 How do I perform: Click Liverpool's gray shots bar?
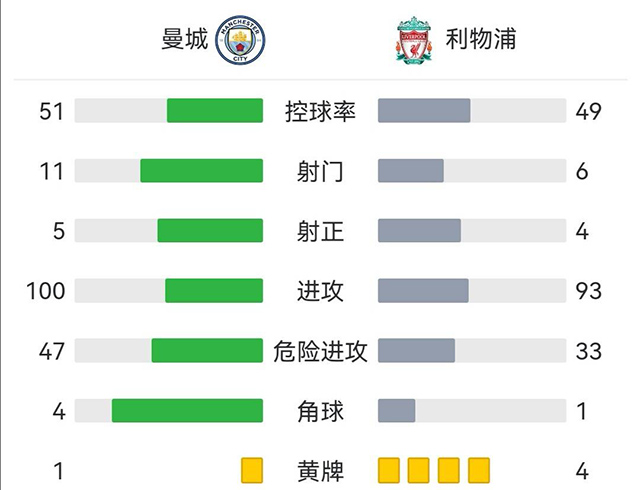[411, 171]
